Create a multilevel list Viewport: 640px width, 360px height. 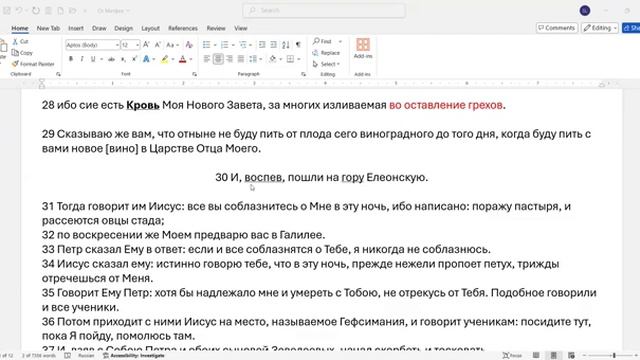pyautogui.click(x=243, y=44)
